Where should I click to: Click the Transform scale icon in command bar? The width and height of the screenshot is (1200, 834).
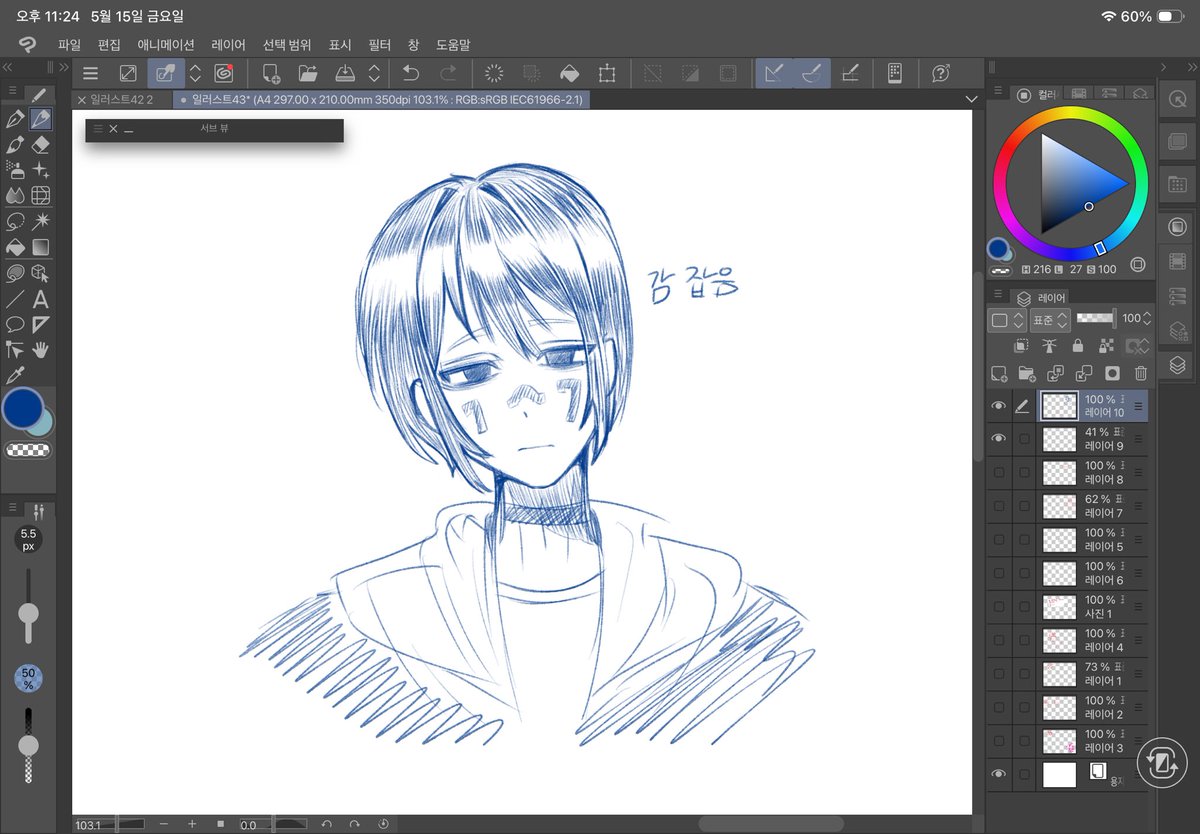(x=606, y=73)
